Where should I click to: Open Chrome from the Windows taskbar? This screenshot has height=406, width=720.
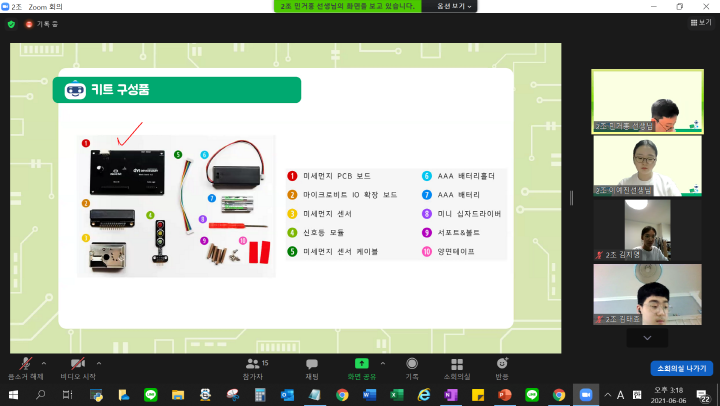[x=342, y=395]
